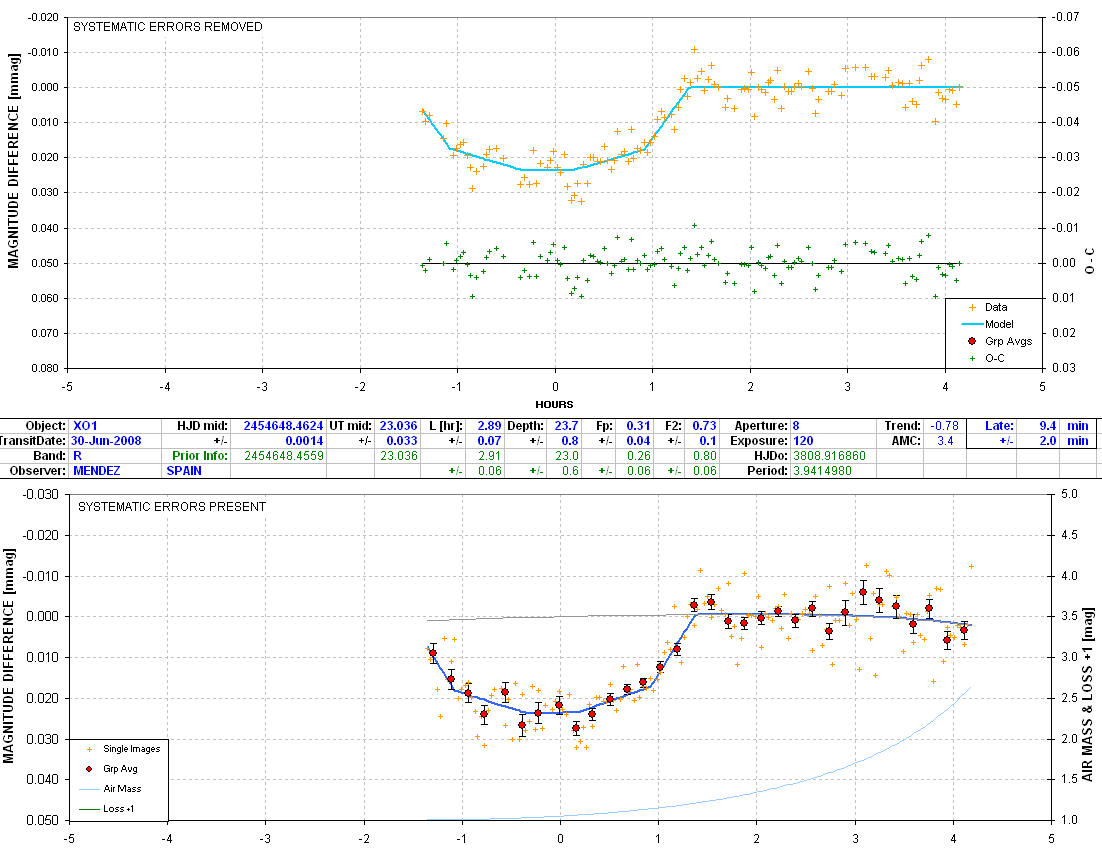The image size is (1102, 850).
Task: Click the HOURS axis label
Action: pyautogui.click(x=555, y=404)
